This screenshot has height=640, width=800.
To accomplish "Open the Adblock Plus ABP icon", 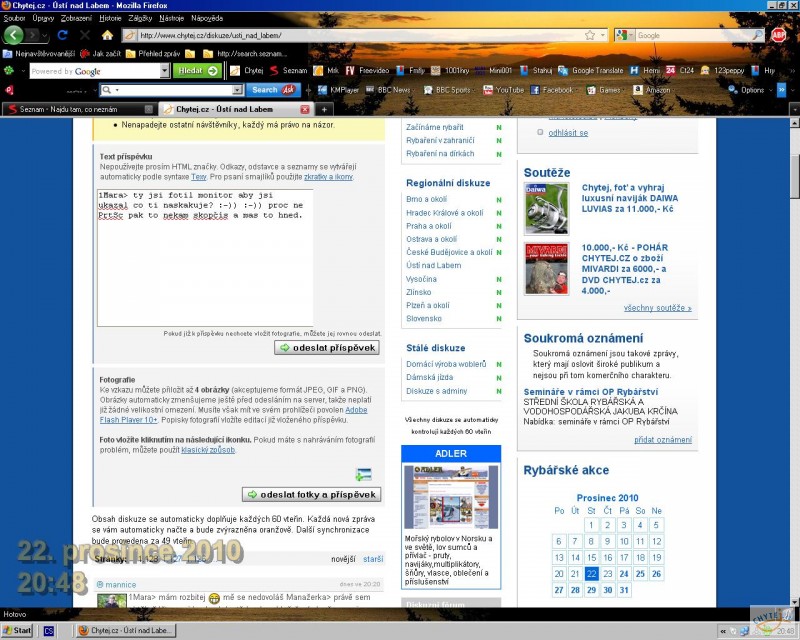I will pyautogui.click(x=778, y=35).
